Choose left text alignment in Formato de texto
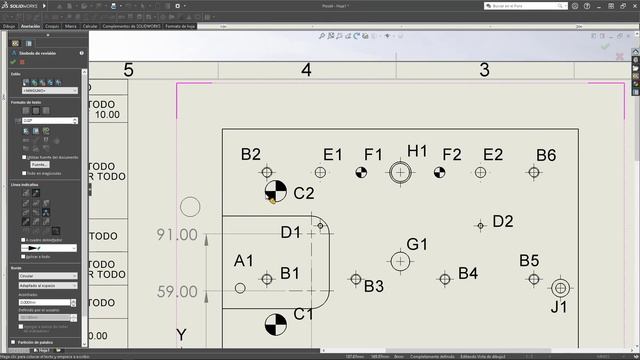This screenshot has width=640, height=360. (26, 111)
